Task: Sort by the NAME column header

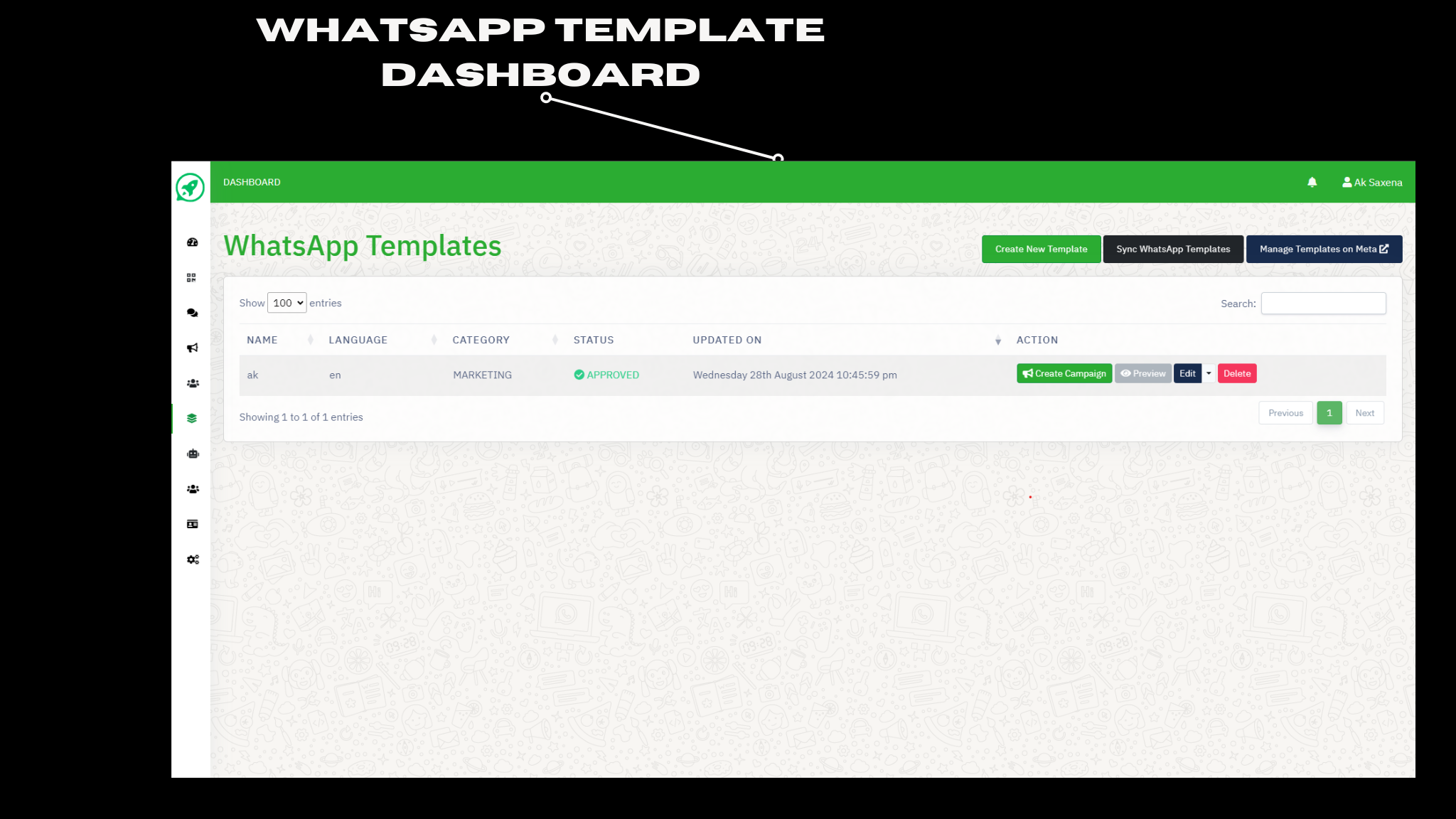Action: coord(279,340)
